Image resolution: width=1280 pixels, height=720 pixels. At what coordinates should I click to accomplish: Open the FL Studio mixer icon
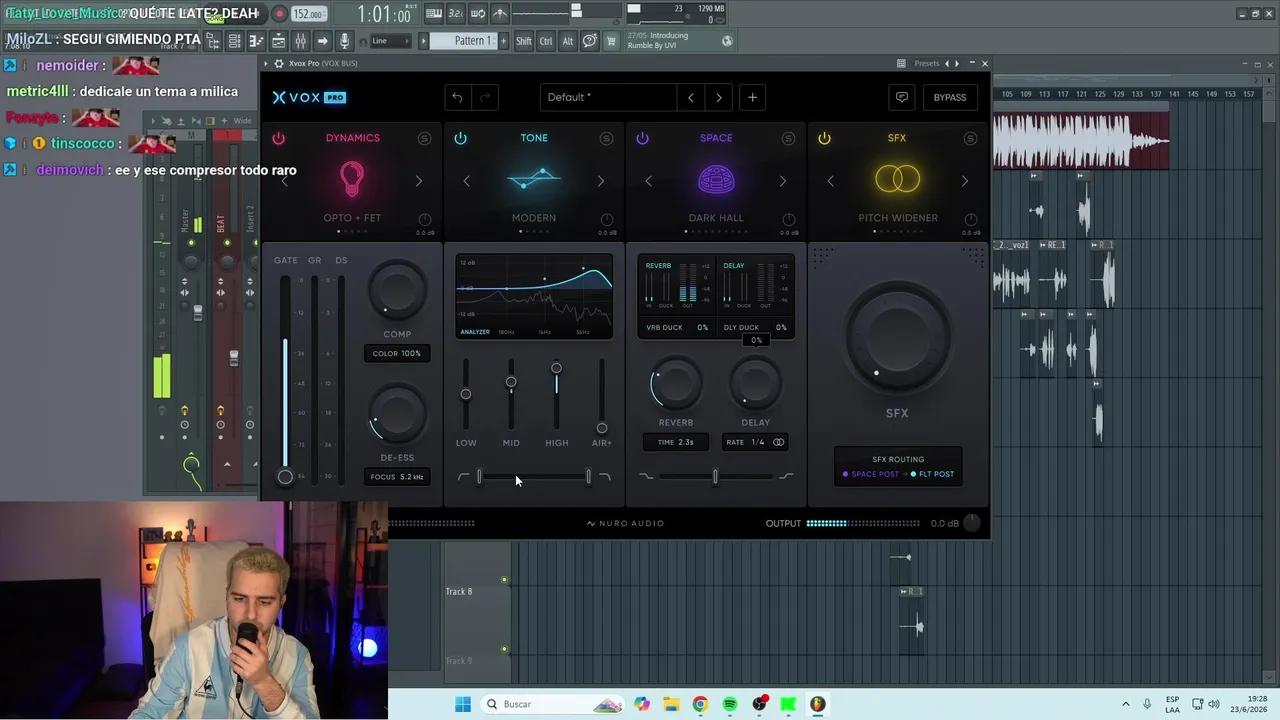[300, 41]
